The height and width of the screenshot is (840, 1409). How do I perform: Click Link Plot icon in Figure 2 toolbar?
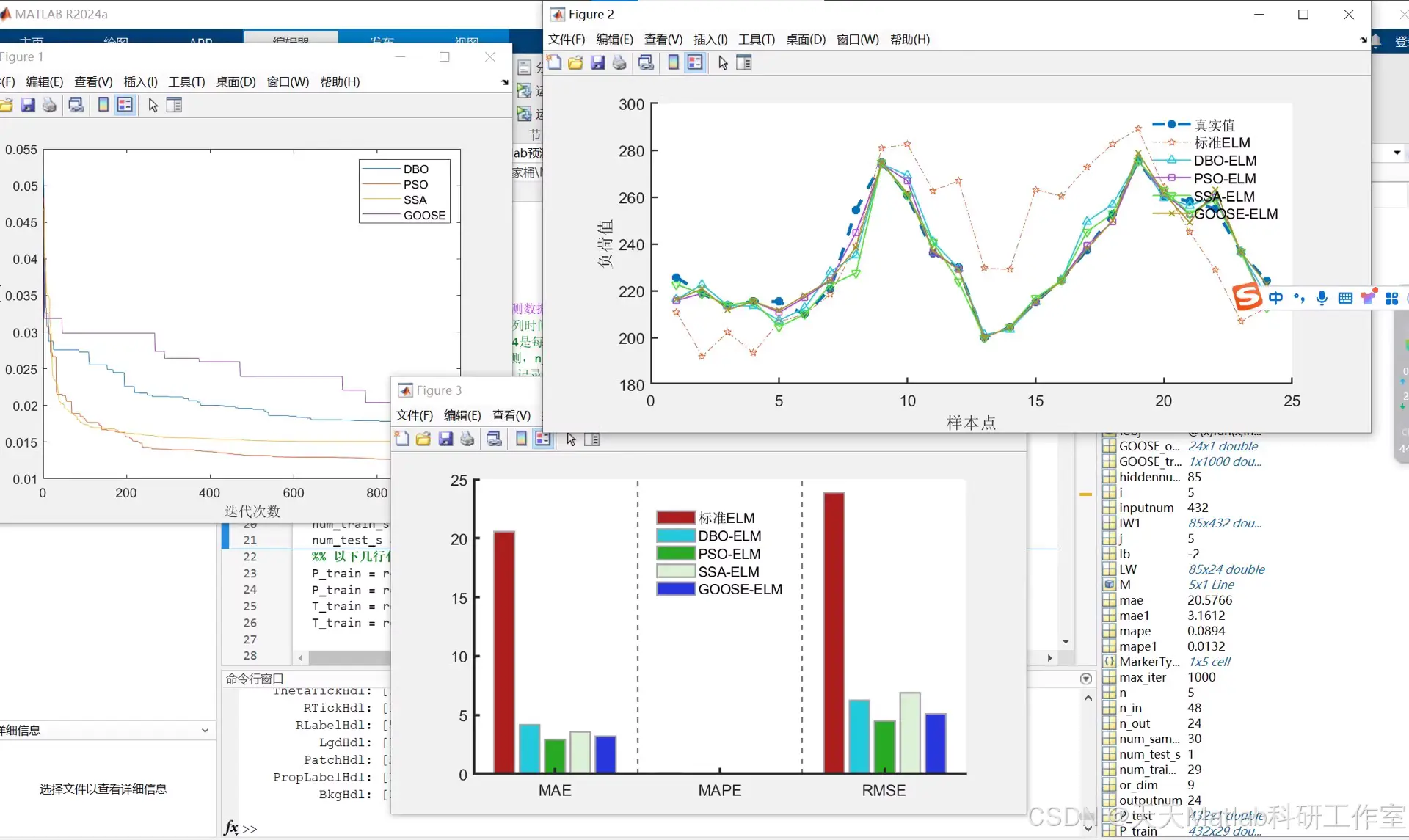click(x=646, y=63)
